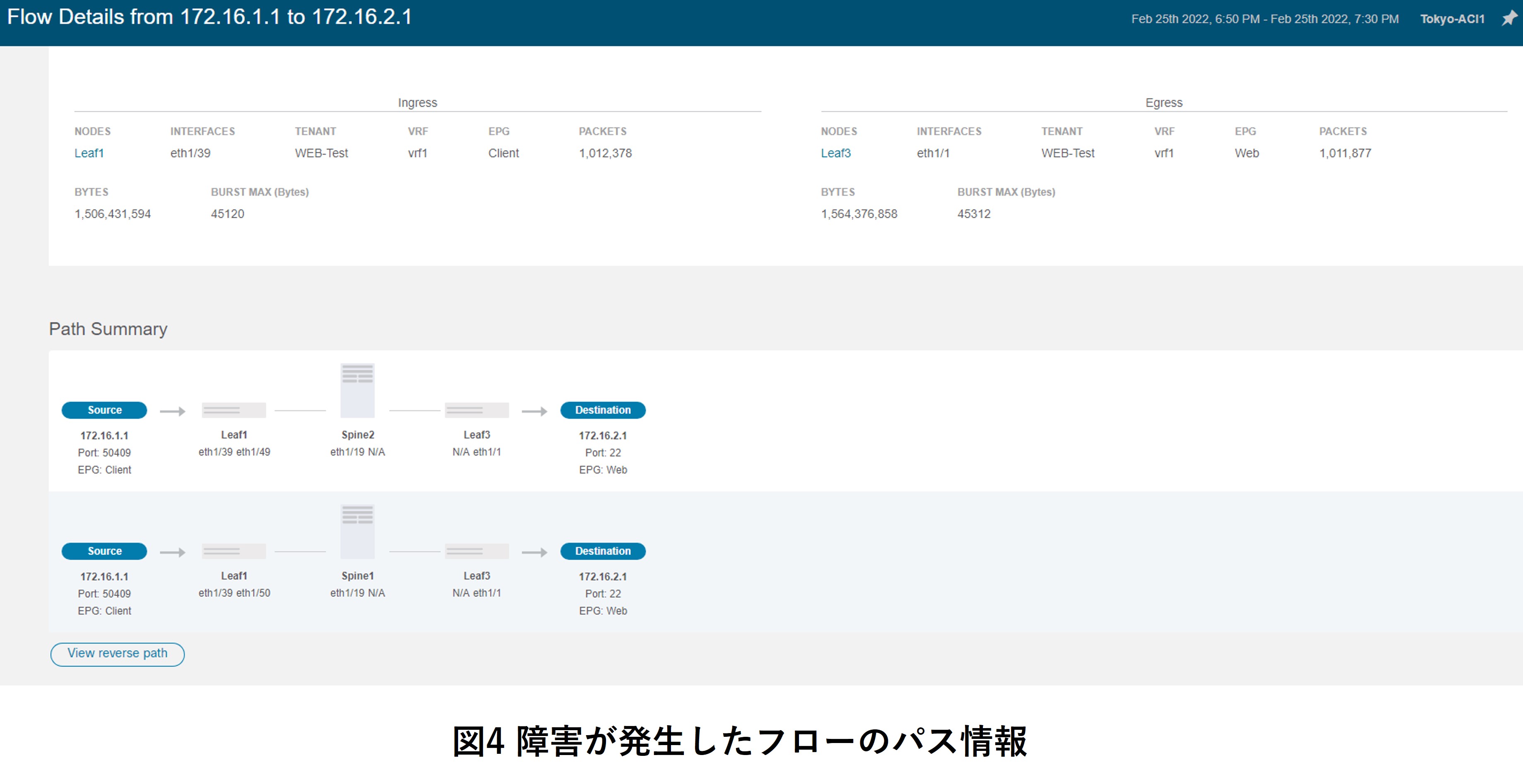Screen dimensions: 1523x784
Task: Select the Destination pill in Spine1 path
Action: pyautogui.click(x=603, y=551)
